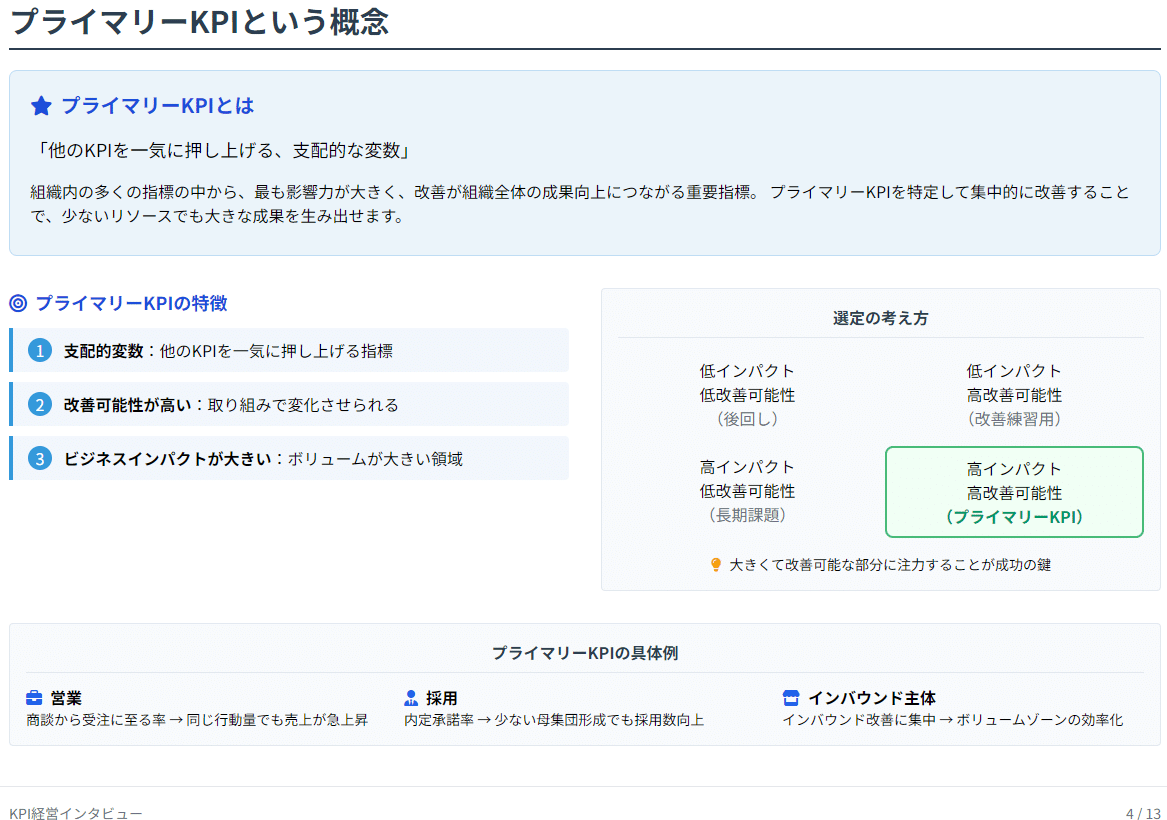Click the target icon next to プライマリーKPIの特徴

click(x=19, y=304)
